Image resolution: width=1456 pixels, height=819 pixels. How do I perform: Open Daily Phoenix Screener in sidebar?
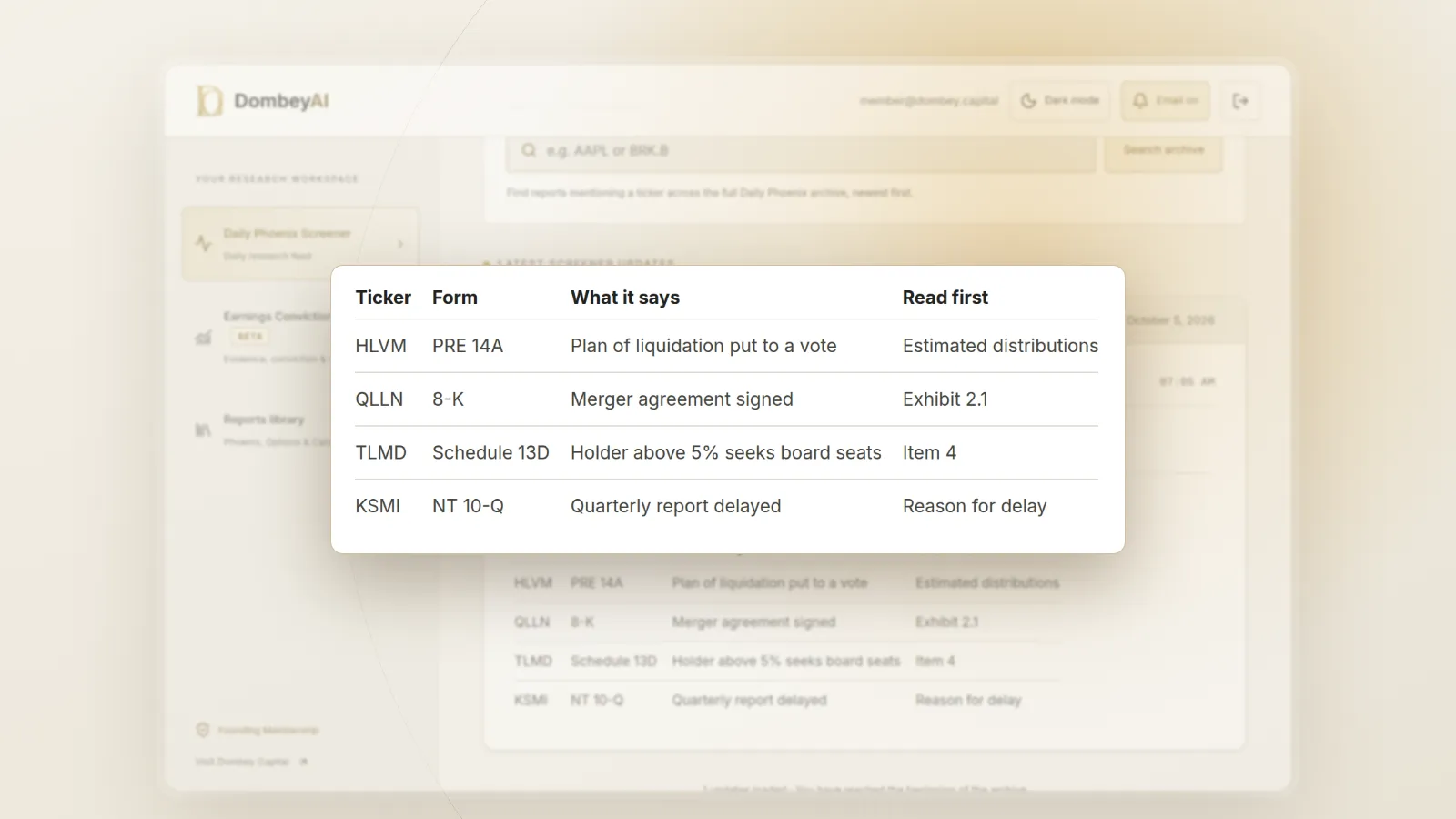tap(300, 244)
